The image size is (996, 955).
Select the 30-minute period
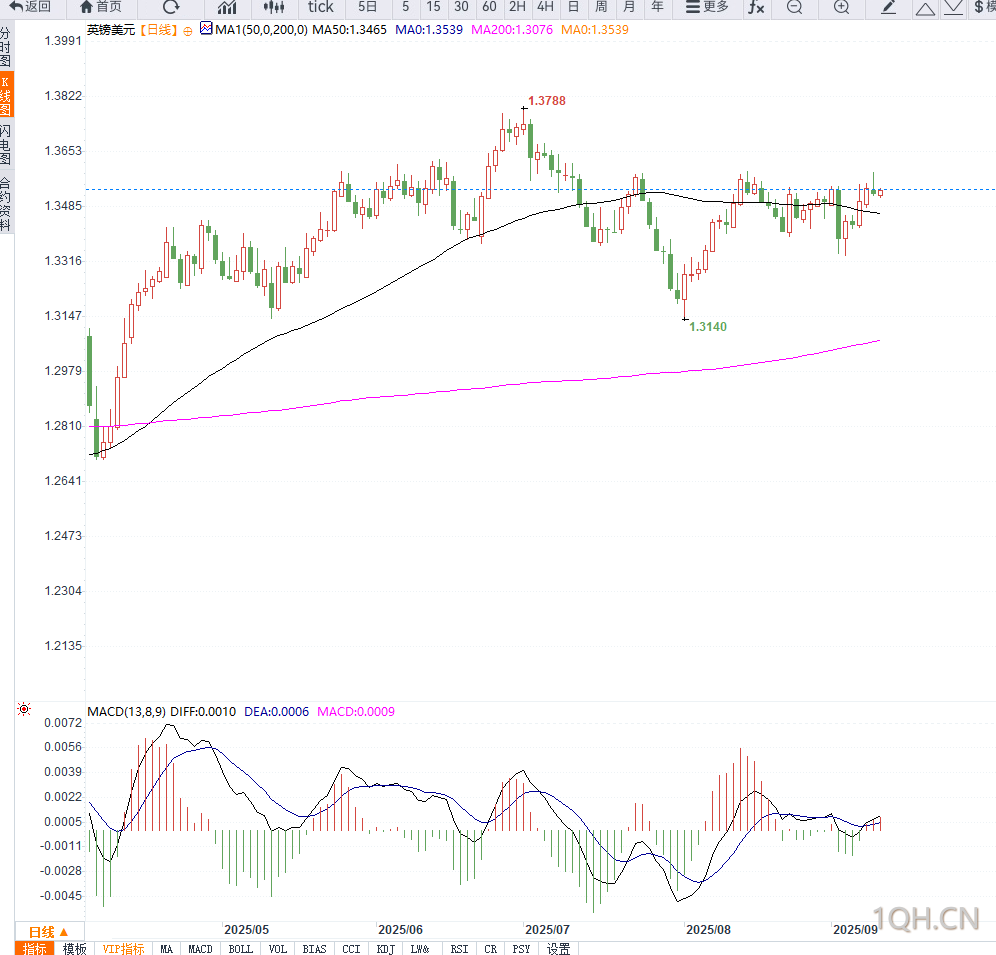[x=461, y=7]
